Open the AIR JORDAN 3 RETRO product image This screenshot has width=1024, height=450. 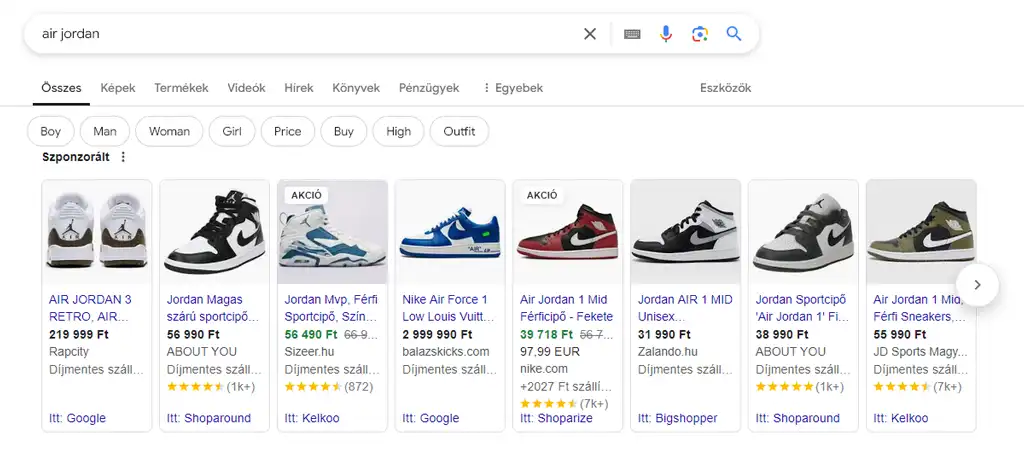pyautogui.click(x=97, y=232)
